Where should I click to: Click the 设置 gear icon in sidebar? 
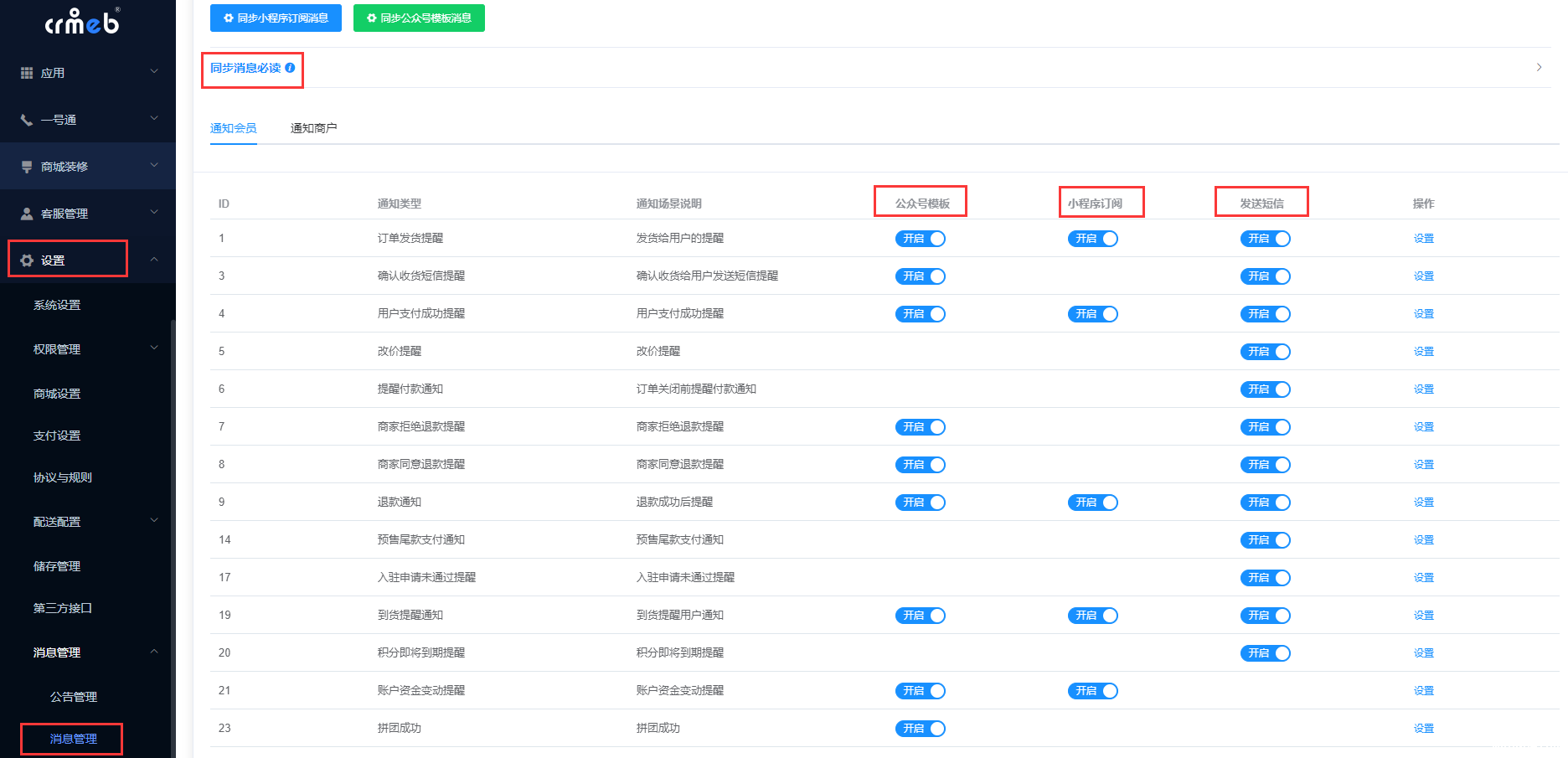pos(27,260)
